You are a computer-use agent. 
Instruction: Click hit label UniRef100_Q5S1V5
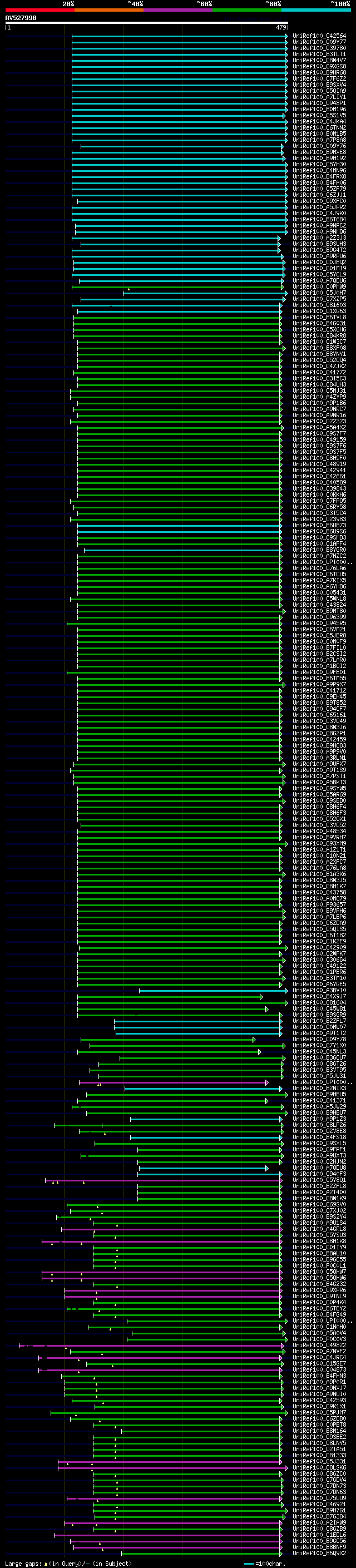[319, 115]
